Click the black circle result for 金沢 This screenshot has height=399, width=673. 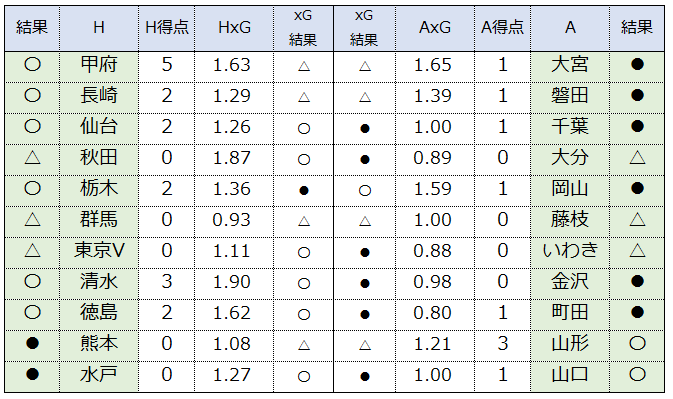point(637,281)
